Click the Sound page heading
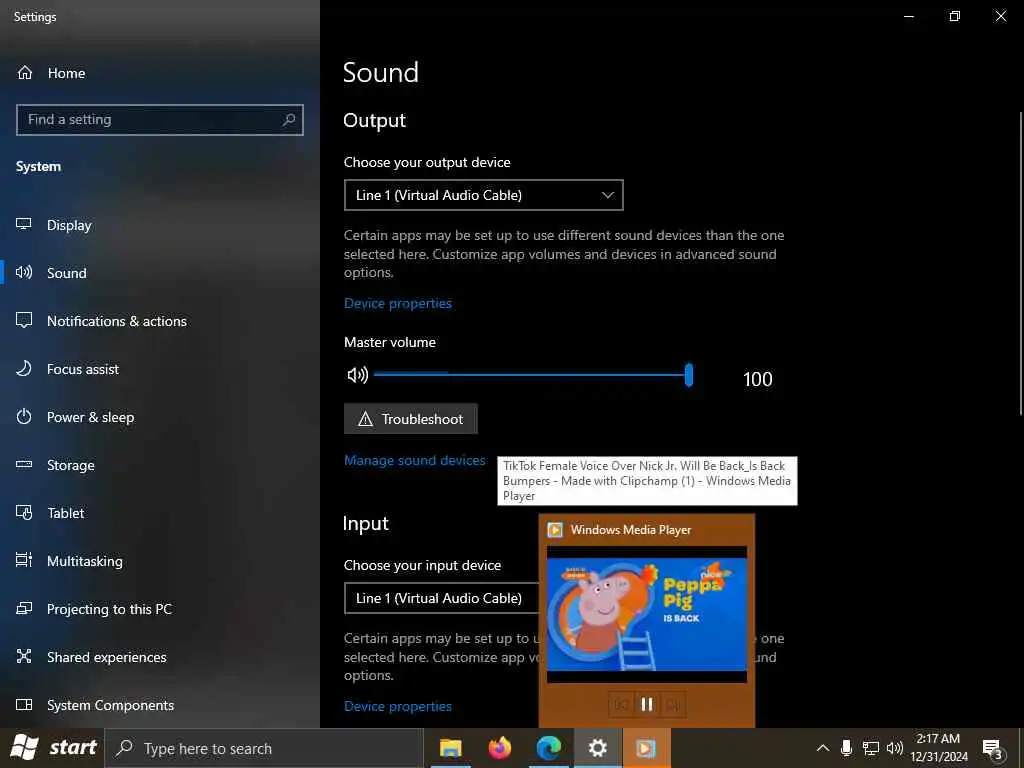The image size is (1024, 768). point(381,72)
